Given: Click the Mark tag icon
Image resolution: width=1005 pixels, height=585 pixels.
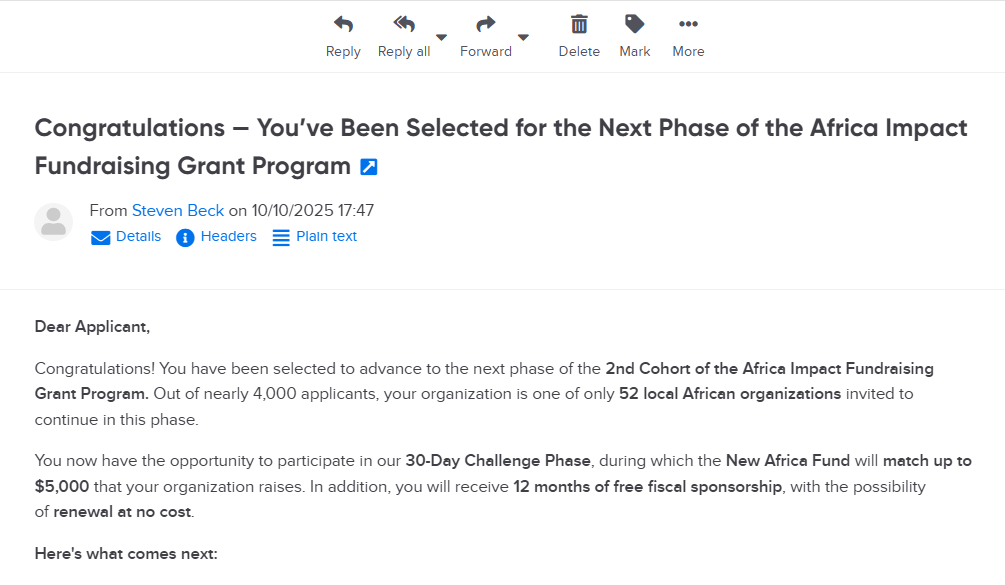Looking at the screenshot, I should pyautogui.click(x=634, y=24).
